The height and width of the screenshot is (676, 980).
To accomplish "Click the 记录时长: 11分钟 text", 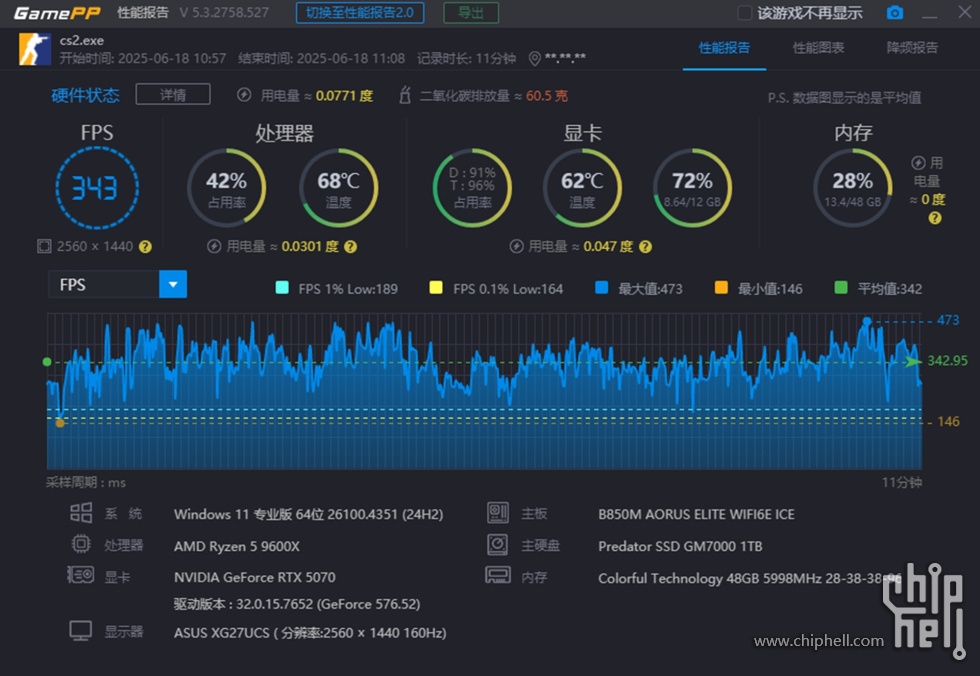I will pos(466,59).
